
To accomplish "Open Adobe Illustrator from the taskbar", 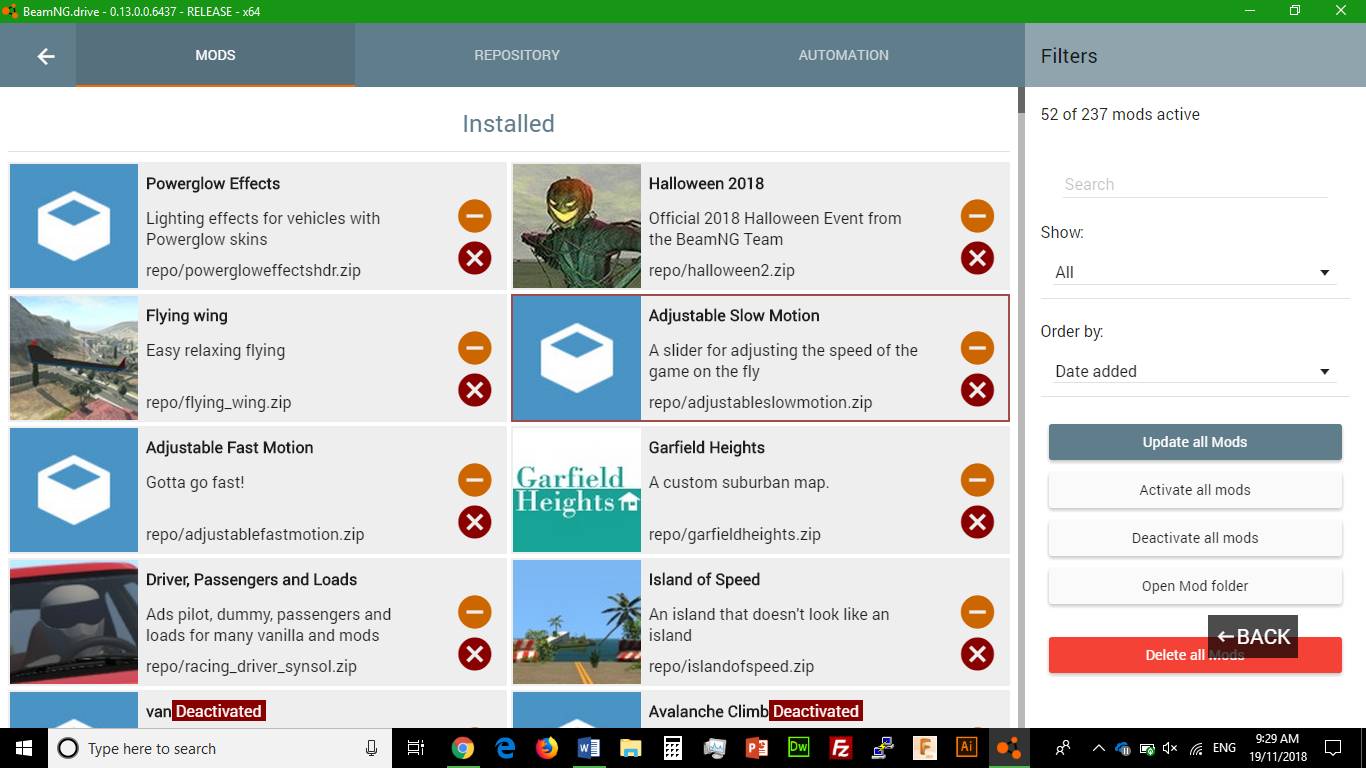I will [966, 748].
